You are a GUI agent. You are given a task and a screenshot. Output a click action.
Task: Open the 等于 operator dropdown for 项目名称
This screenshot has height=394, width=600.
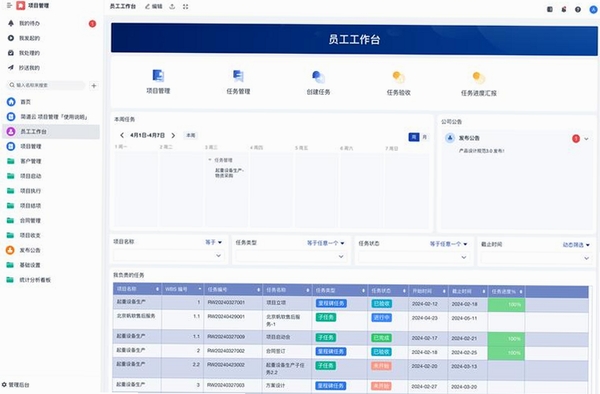coord(214,242)
